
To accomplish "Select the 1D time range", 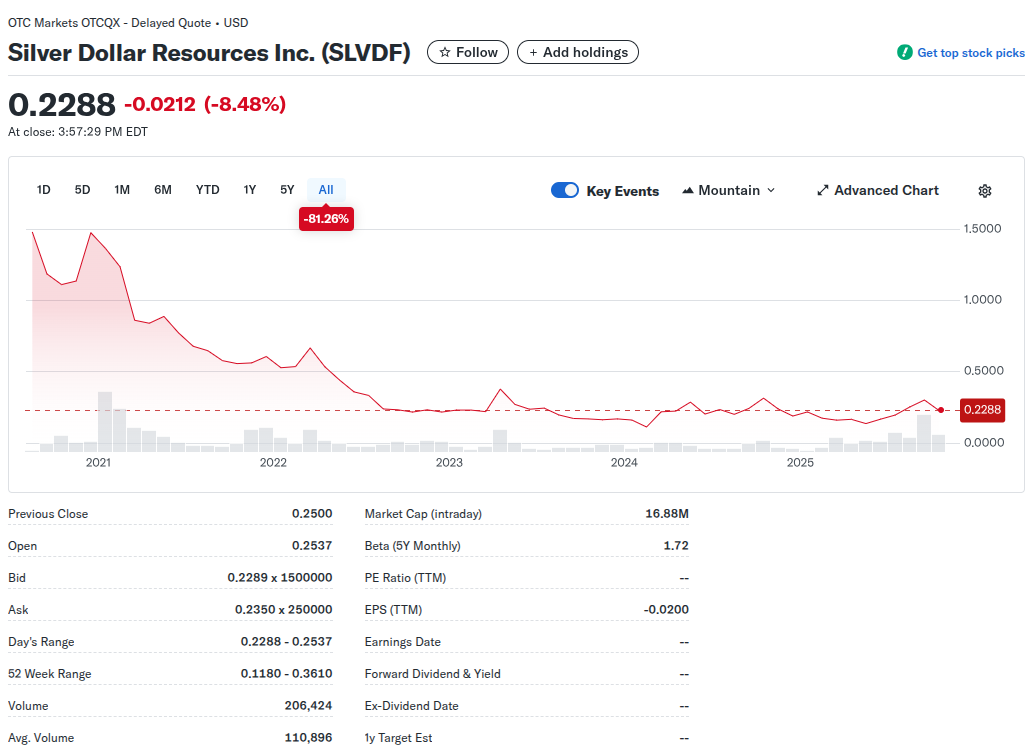I will point(44,190).
